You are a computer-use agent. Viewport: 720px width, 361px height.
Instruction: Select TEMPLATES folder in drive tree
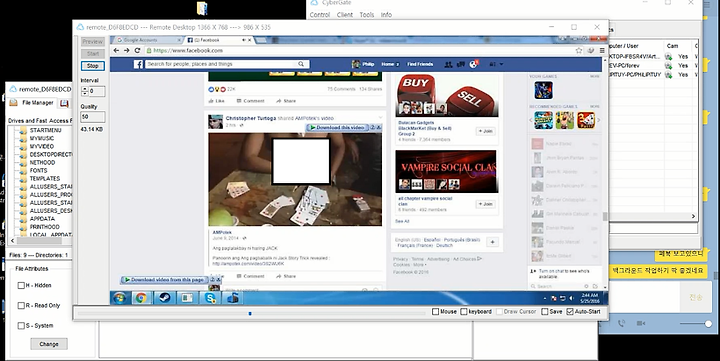(x=45, y=178)
